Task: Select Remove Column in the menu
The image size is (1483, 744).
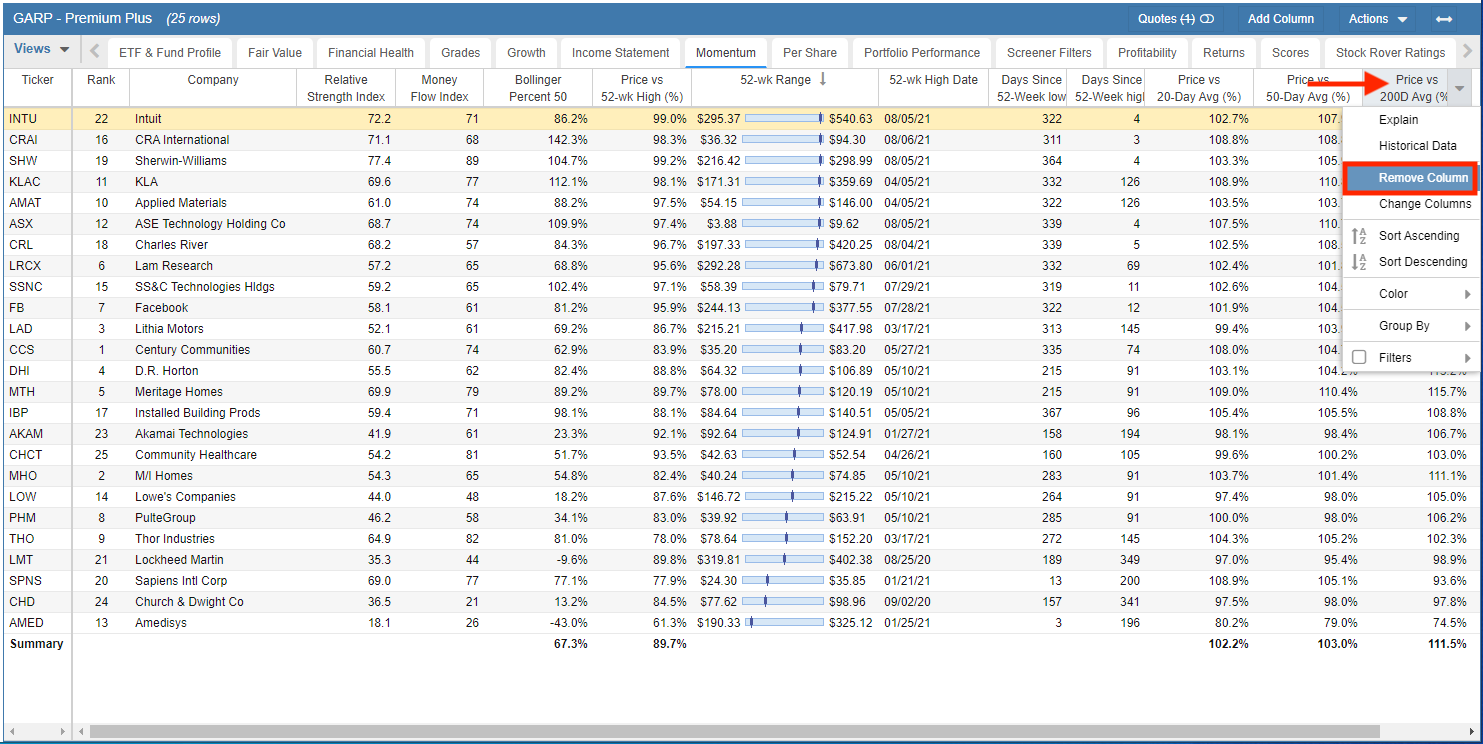Action: (x=1409, y=178)
